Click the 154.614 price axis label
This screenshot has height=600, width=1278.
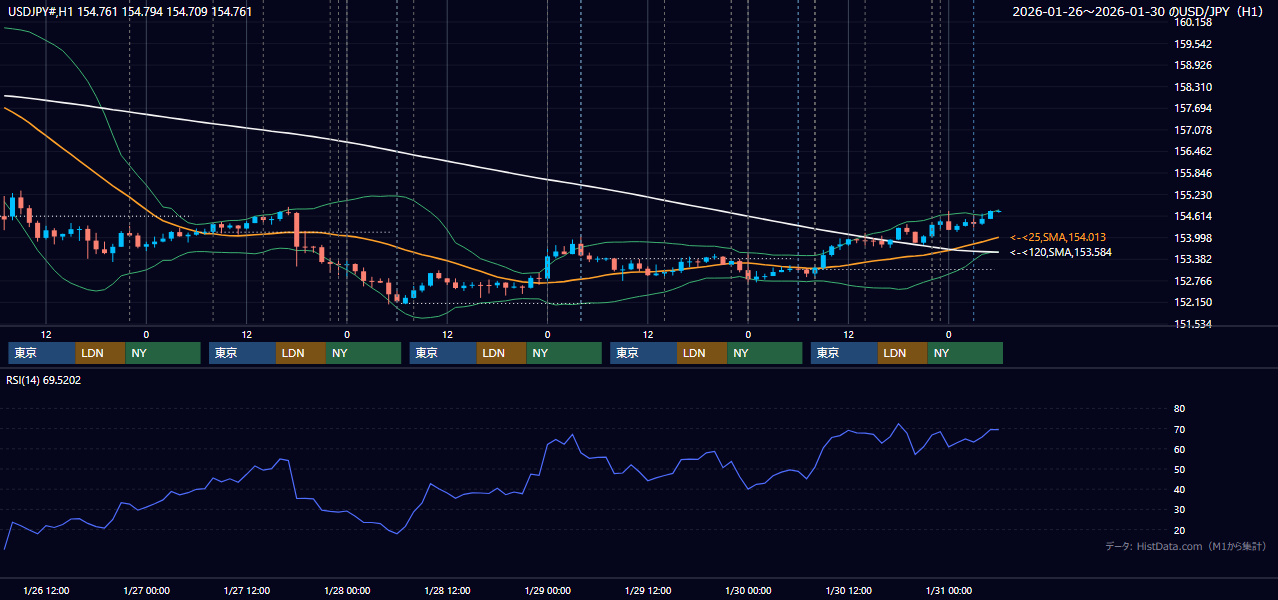pos(1193,216)
